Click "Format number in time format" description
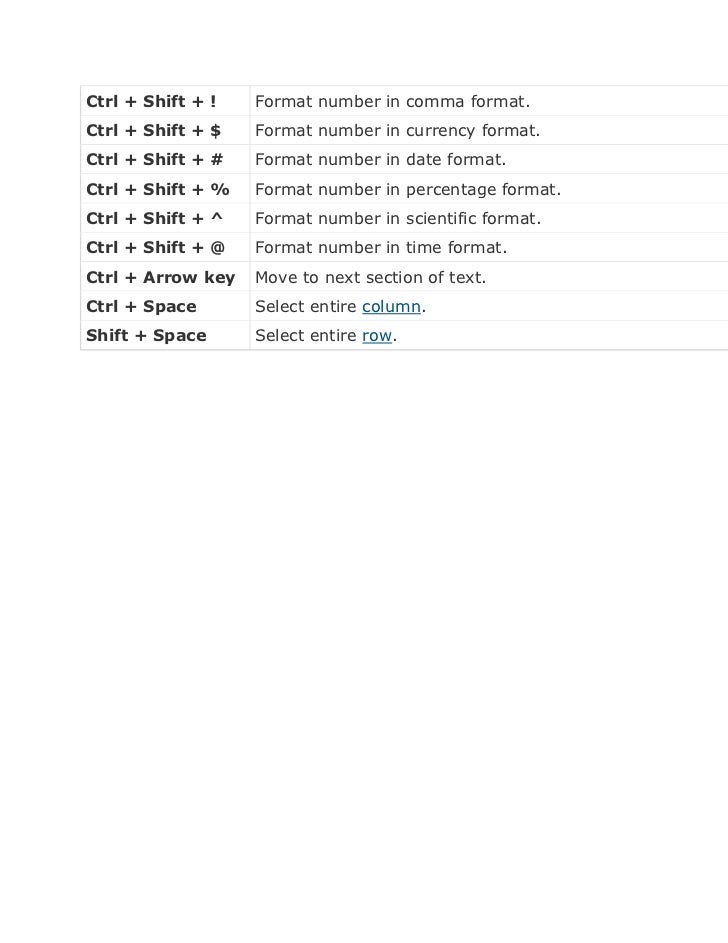728x943 pixels. tap(381, 247)
